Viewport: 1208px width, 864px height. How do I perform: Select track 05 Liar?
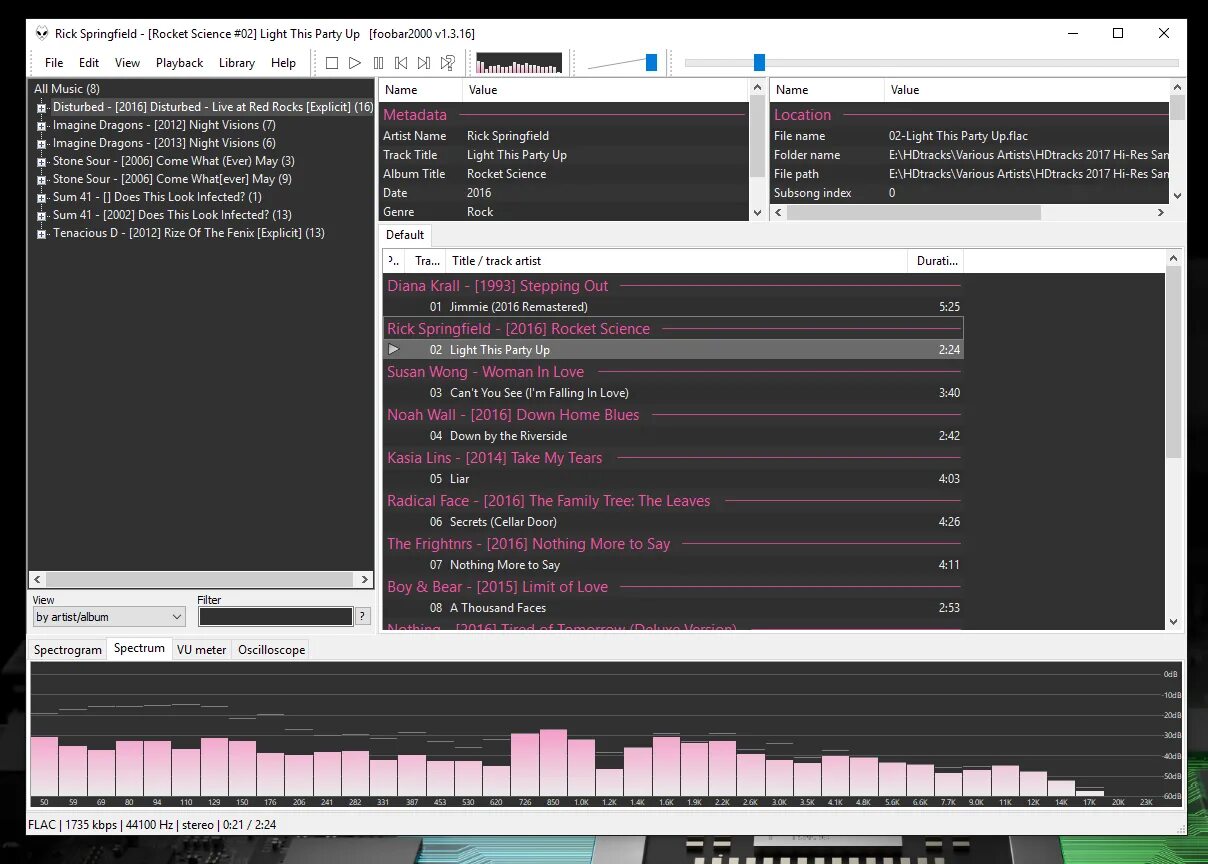[673, 479]
